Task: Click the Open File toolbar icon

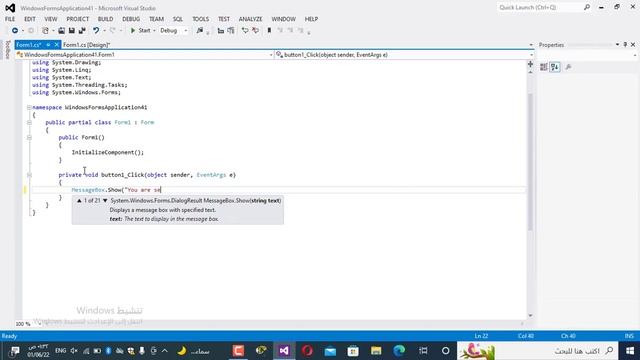Action: click(x=61, y=31)
